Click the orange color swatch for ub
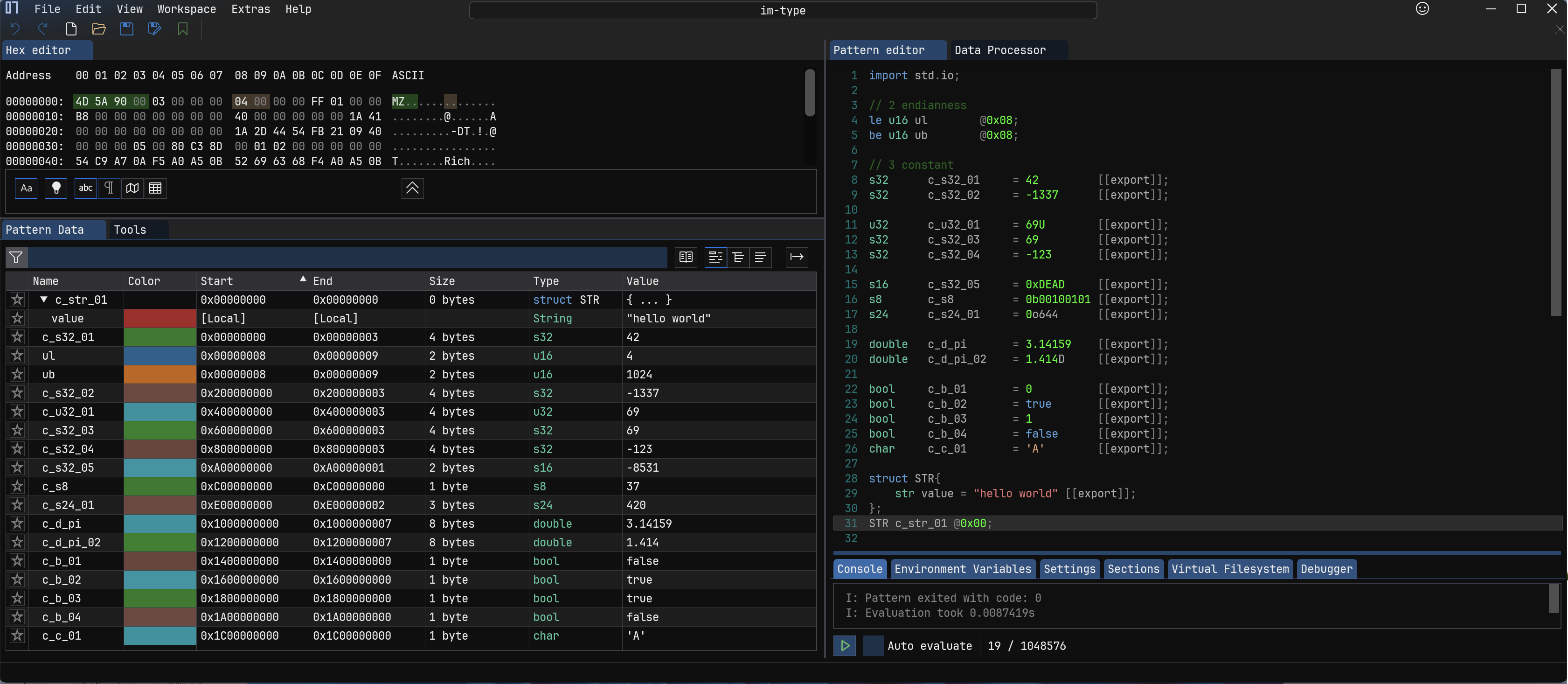This screenshot has height=684, width=1568. (x=160, y=375)
